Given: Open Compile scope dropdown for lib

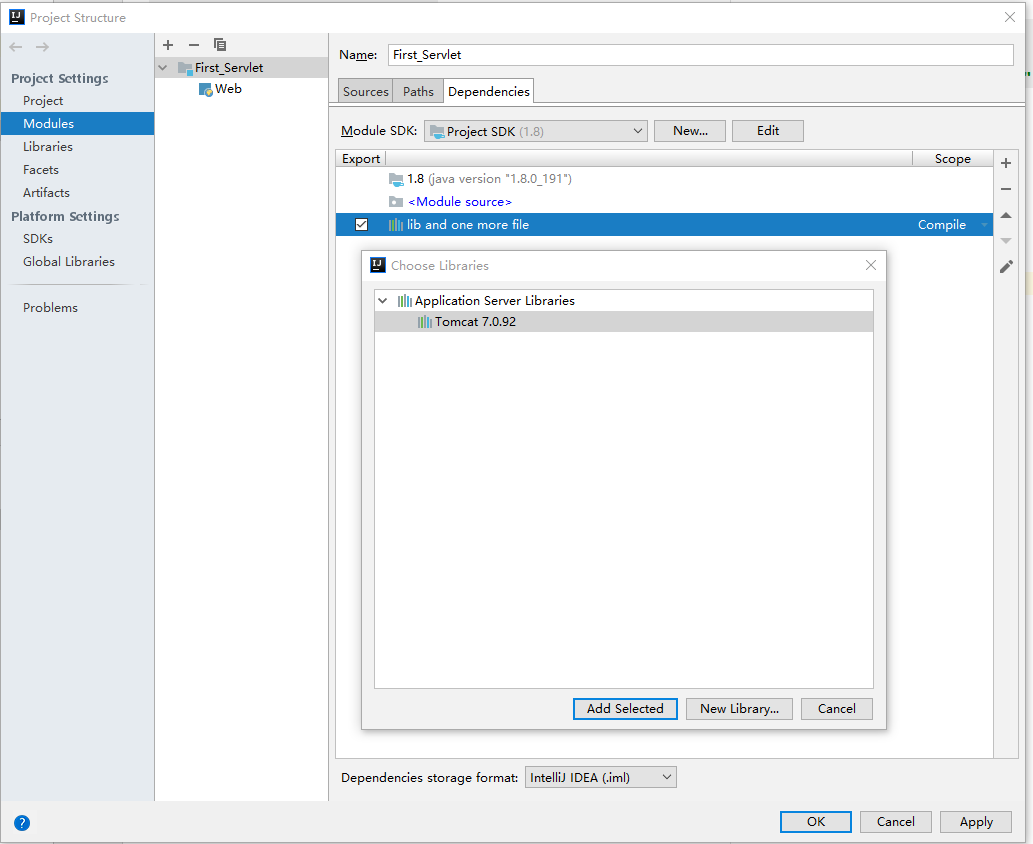Looking at the screenshot, I should [x=985, y=225].
